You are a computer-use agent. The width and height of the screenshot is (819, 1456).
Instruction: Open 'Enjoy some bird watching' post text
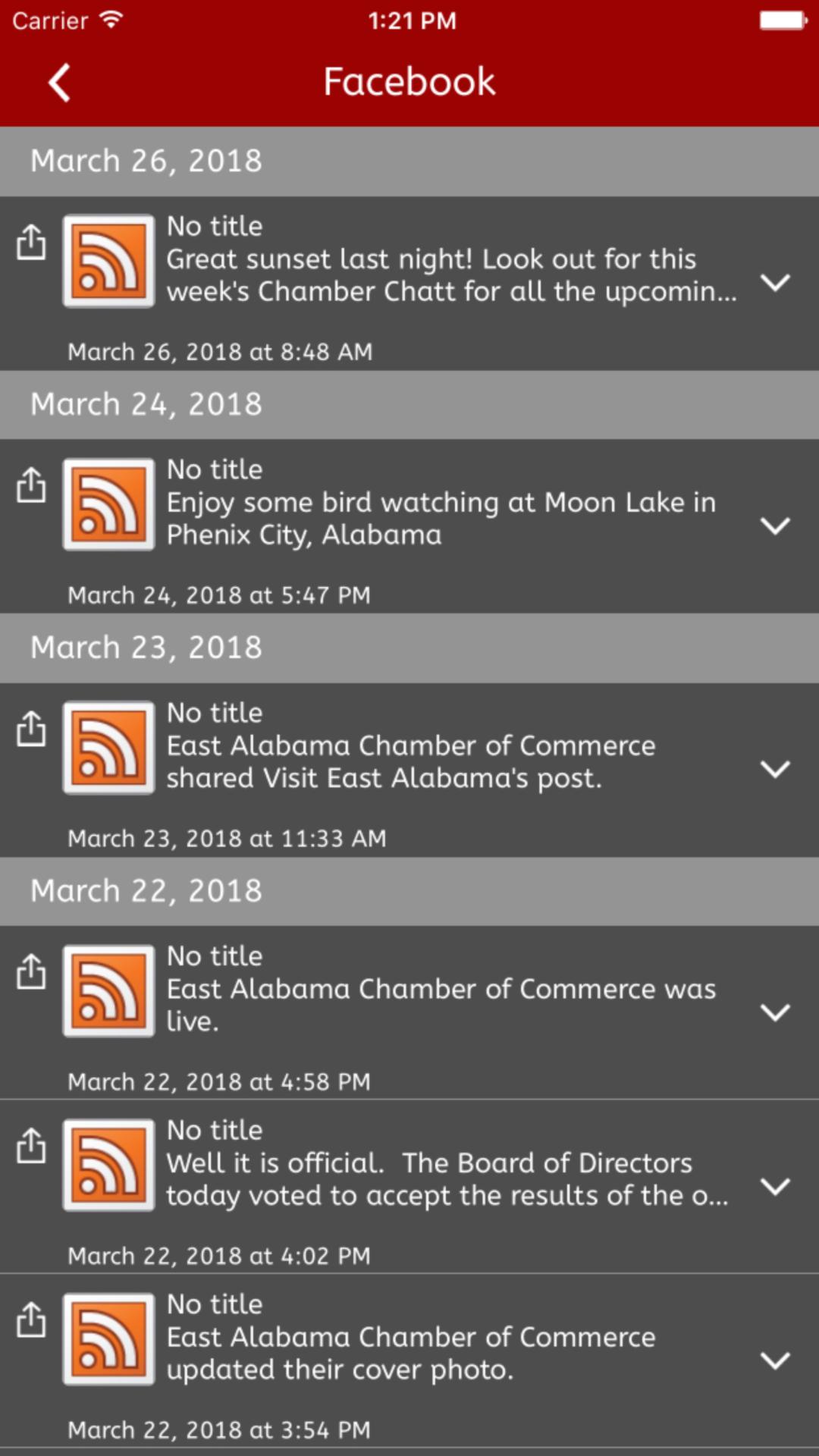click(440, 519)
